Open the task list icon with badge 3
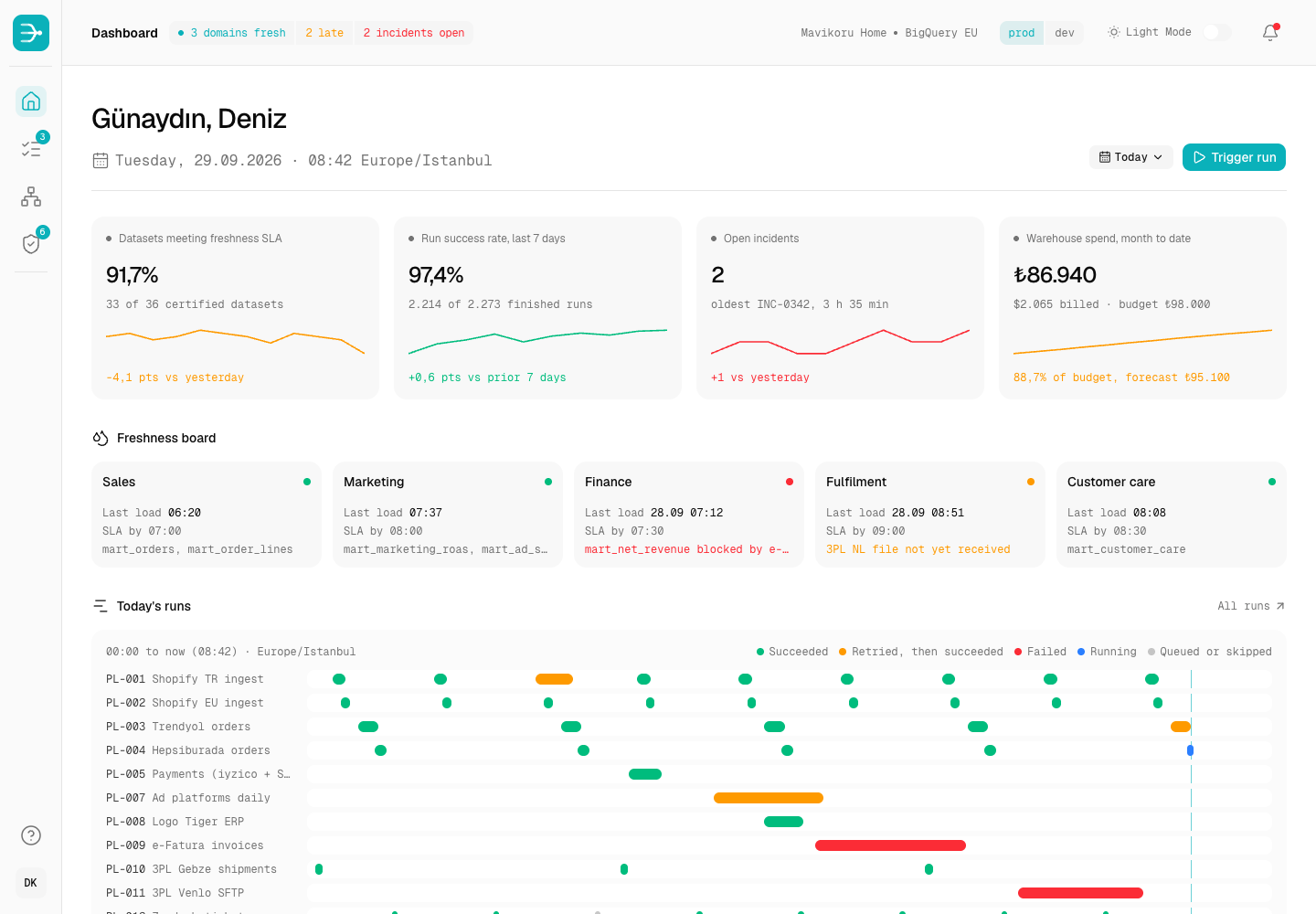Screen dimensions: 1316x914 (x=31, y=149)
